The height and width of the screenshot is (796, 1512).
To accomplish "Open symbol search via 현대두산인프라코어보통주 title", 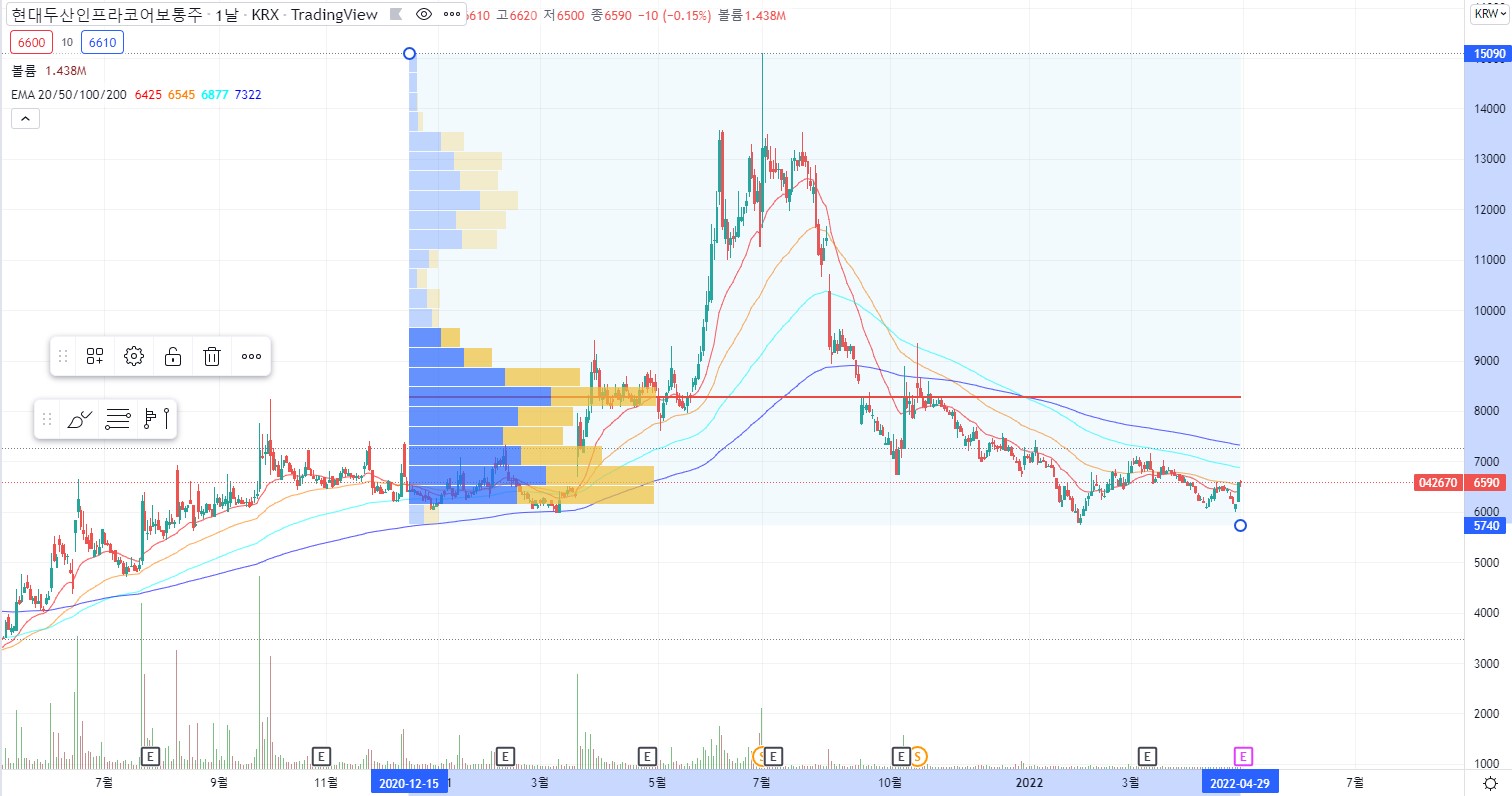I will 107,15.
